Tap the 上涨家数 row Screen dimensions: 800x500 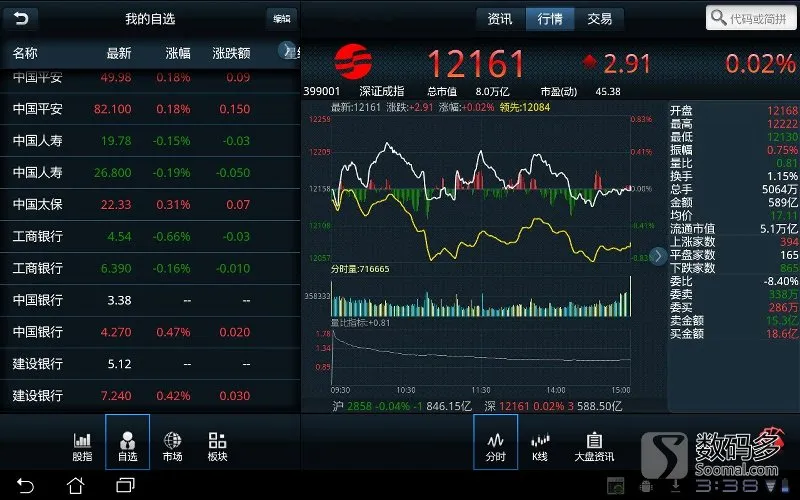point(733,242)
